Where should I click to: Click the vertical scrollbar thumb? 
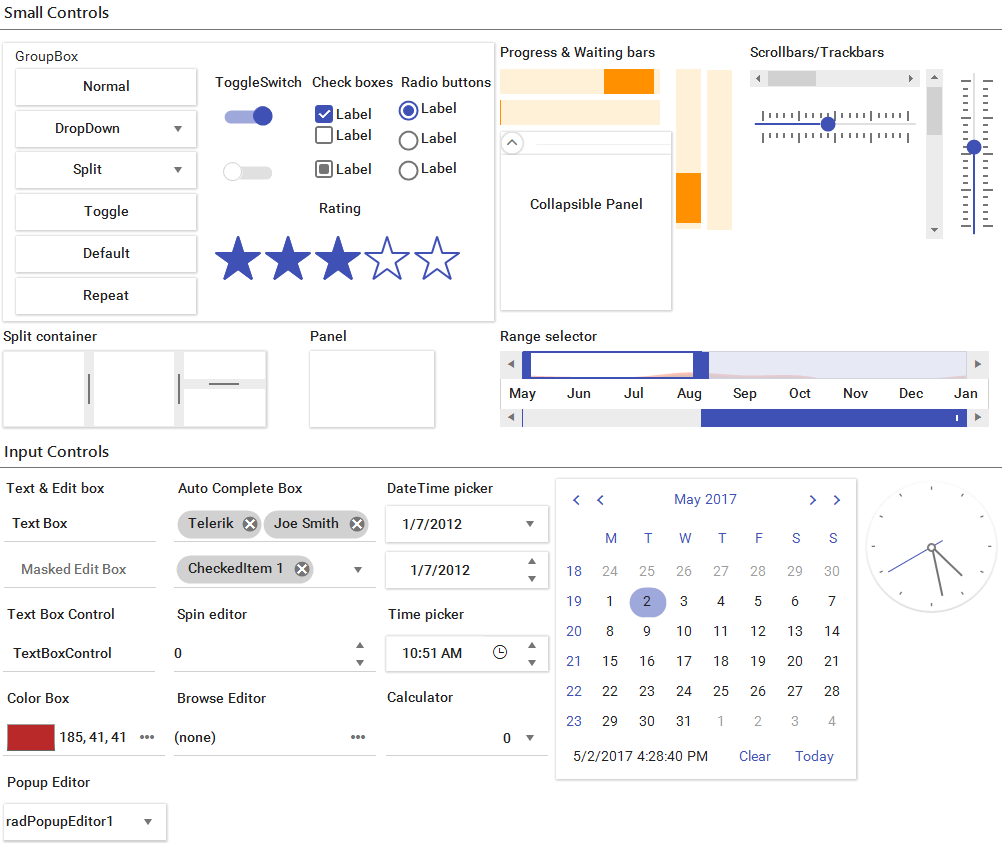click(x=934, y=111)
